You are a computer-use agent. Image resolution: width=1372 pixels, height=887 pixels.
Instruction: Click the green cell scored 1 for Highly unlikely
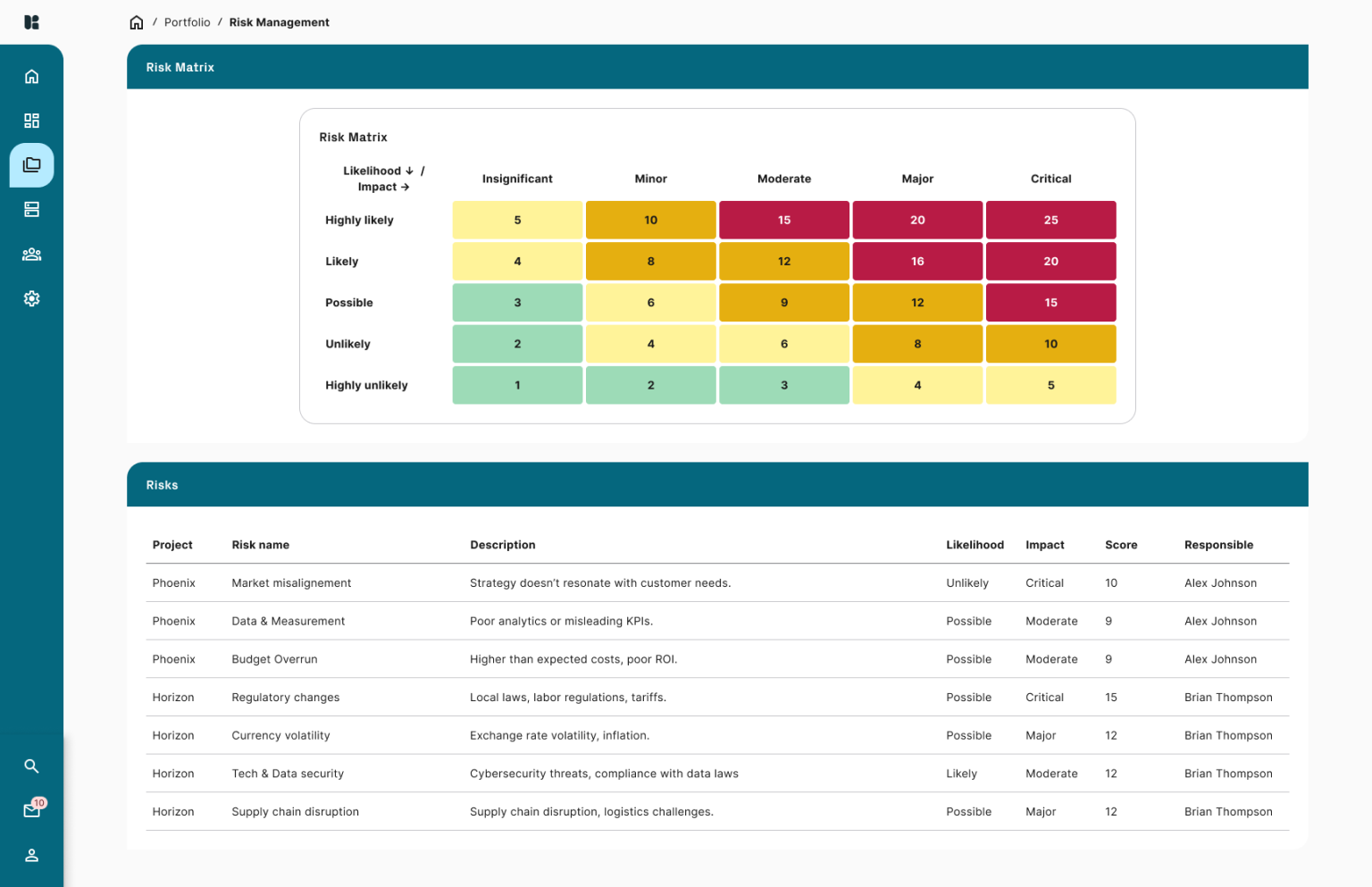(517, 384)
